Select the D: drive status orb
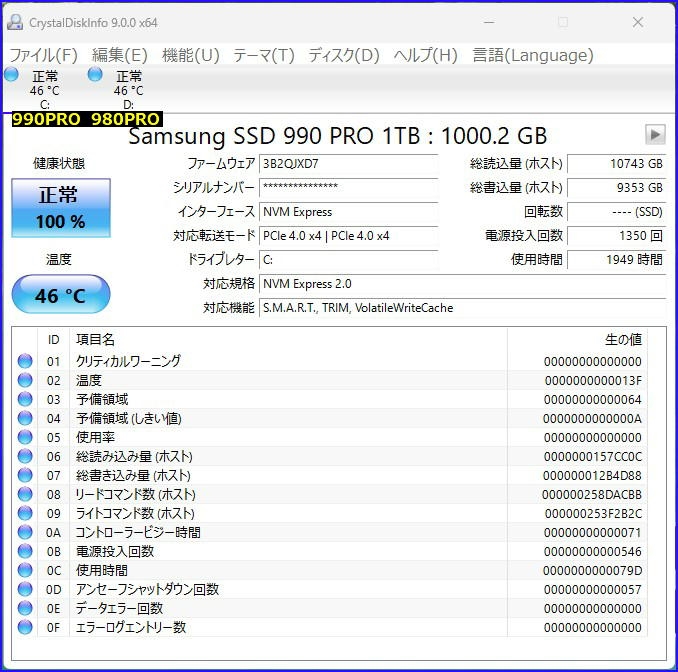The image size is (678, 672). (95, 74)
